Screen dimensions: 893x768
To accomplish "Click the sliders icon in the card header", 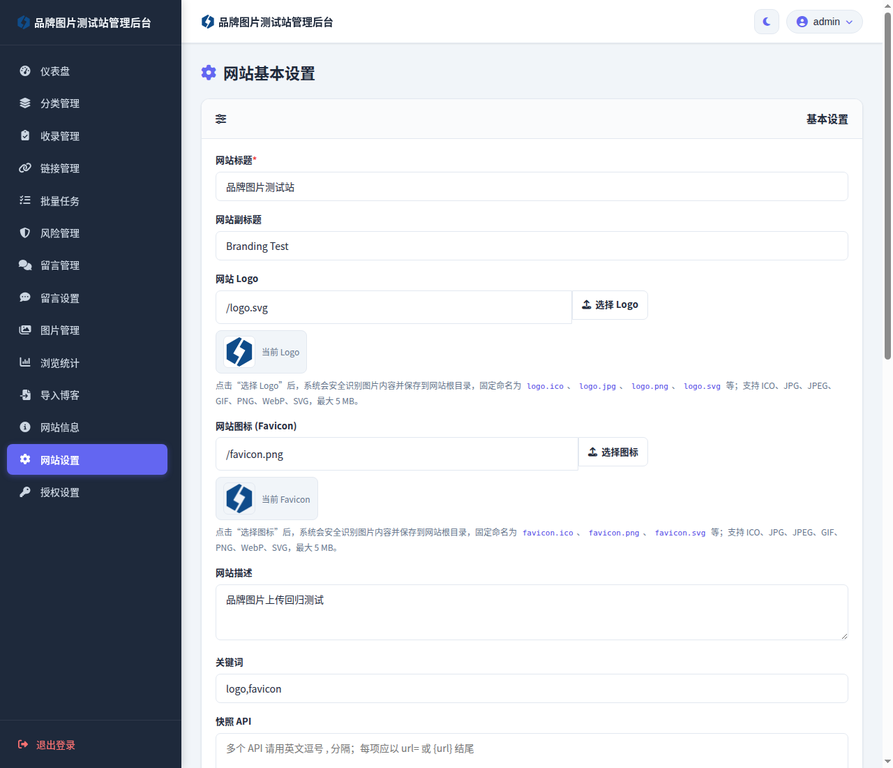I will [x=221, y=119].
